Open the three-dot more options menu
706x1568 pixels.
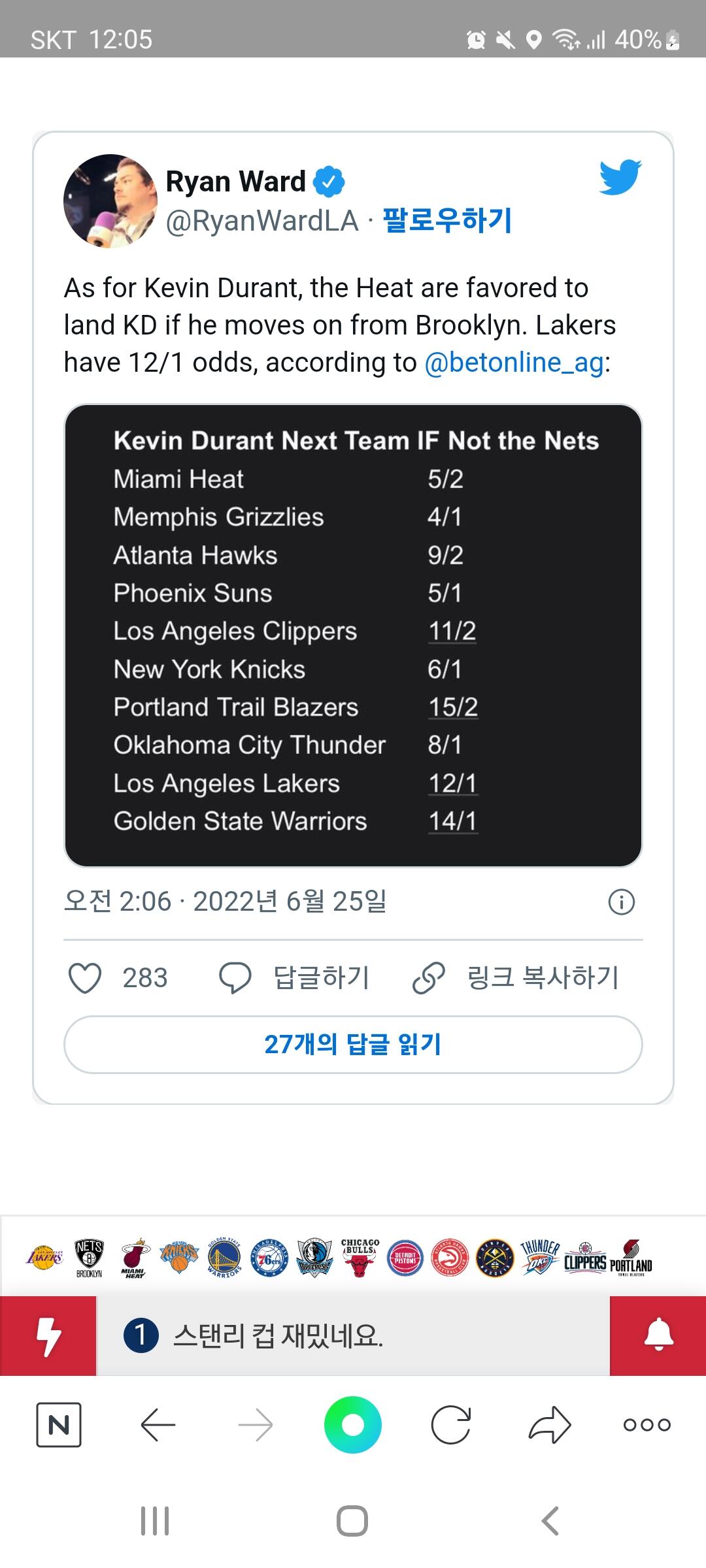coord(647,1424)
